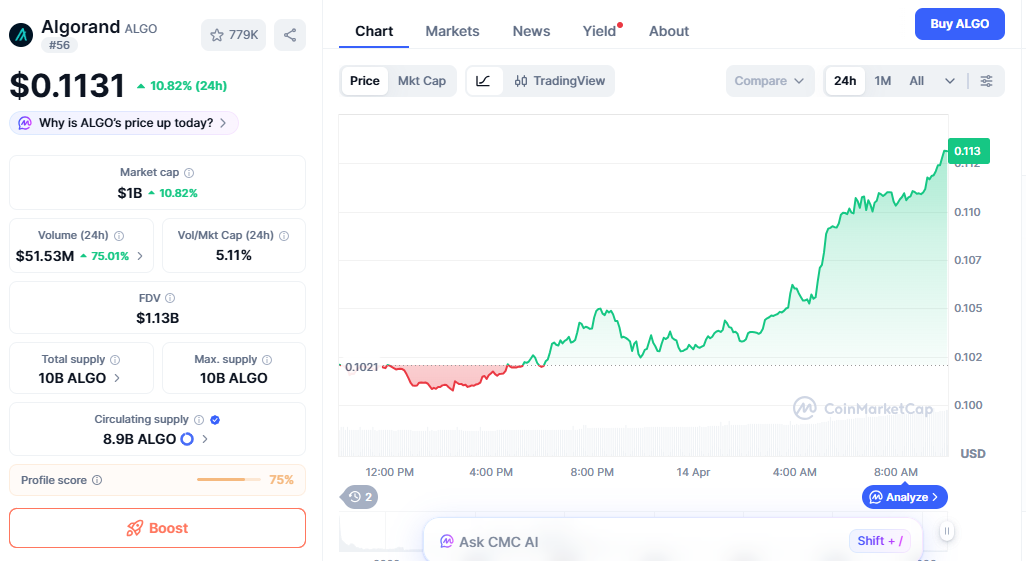This screenshot has height=561, width=1026.
Task: Open Why is ALGO's price up today
Action: 124,123
